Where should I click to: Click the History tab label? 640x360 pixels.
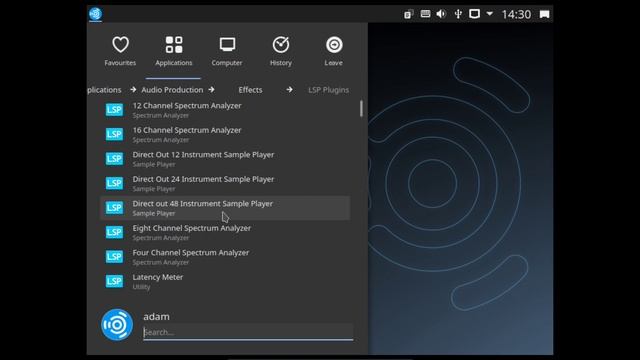point(281,63)
